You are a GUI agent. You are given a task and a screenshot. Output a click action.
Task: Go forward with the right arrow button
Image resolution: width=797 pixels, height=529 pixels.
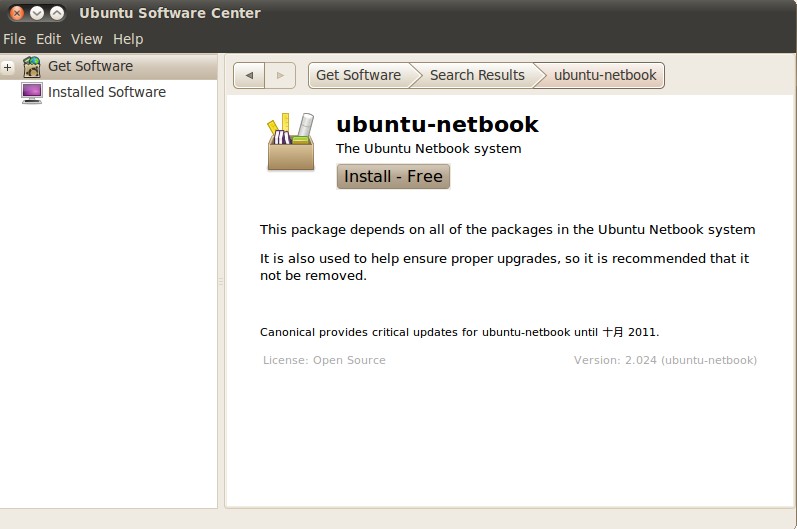[280, 75]
